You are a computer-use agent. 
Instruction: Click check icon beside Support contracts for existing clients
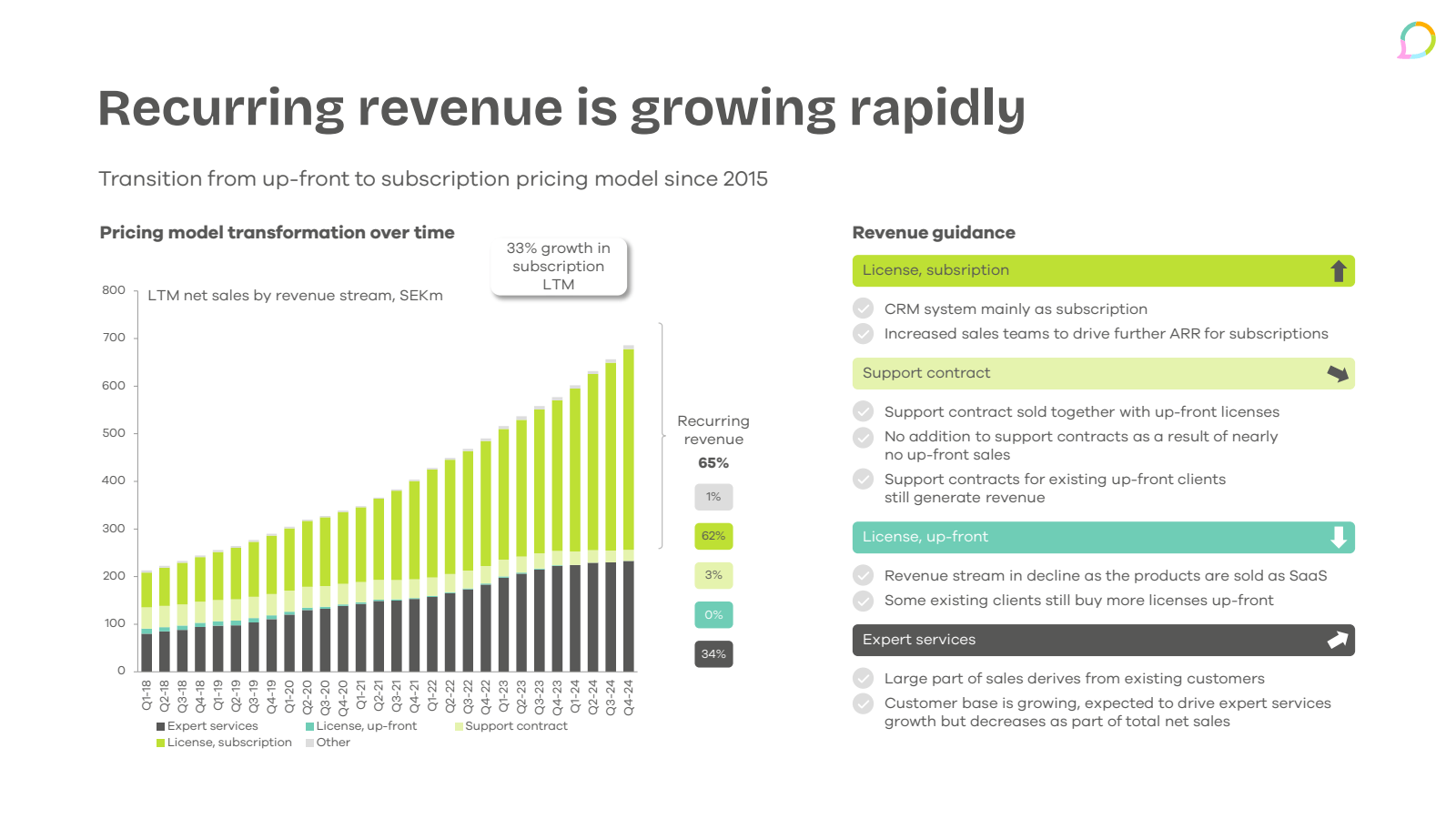(864, 479)
